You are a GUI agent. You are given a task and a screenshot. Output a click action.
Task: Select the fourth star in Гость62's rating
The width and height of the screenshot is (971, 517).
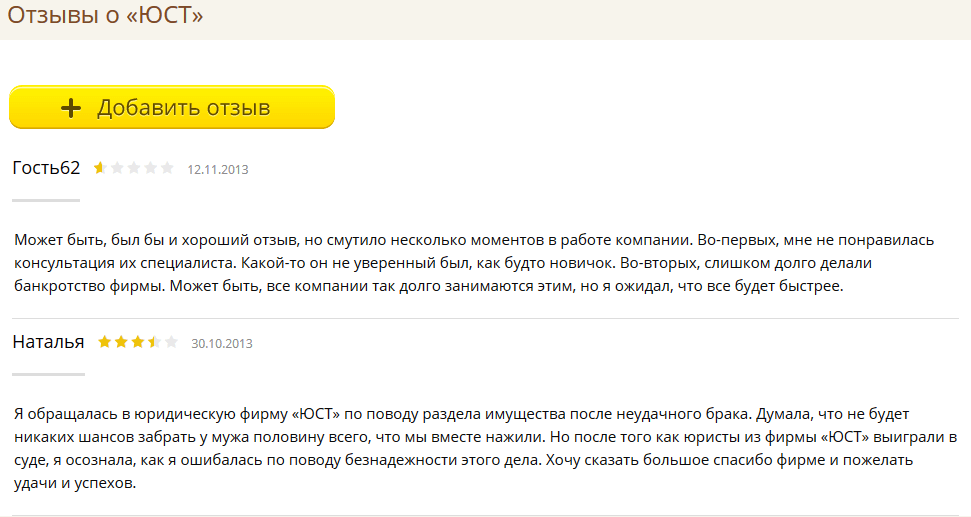click(x=150, y=168)
